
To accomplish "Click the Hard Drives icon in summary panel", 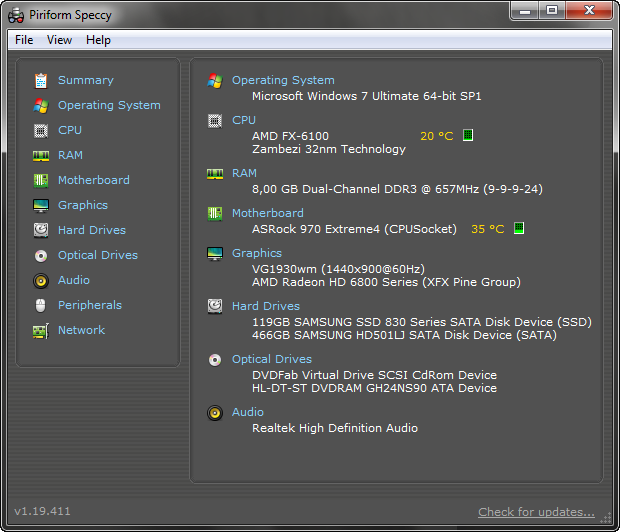I will pyautogui.click(x=215, y=306).
